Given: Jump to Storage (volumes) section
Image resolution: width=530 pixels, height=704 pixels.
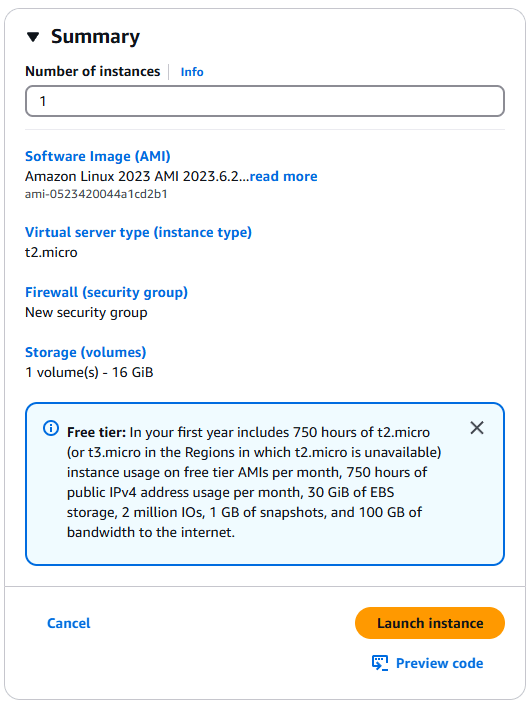Looking at the screenshot, I should coord(86,352).
